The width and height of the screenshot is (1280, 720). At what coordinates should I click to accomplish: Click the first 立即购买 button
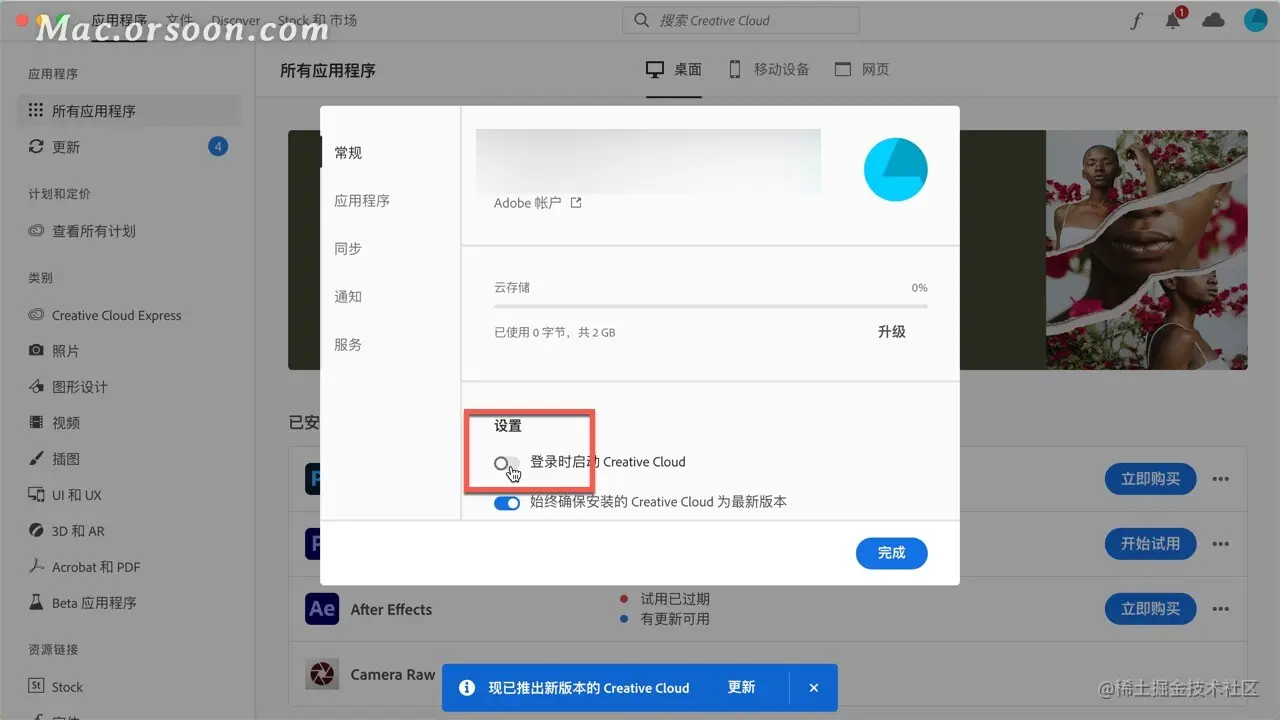coord(1150,479)
